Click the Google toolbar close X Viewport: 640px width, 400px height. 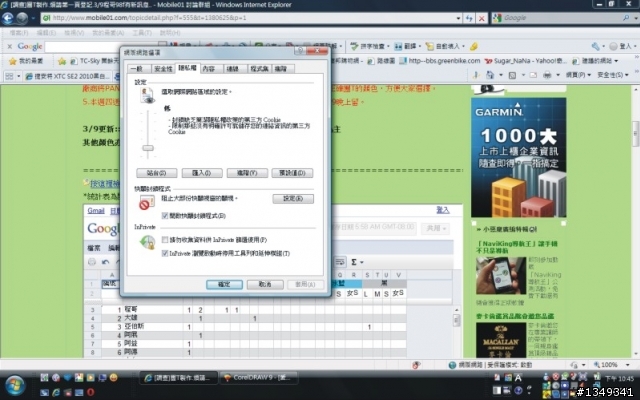tap(9, 47)
